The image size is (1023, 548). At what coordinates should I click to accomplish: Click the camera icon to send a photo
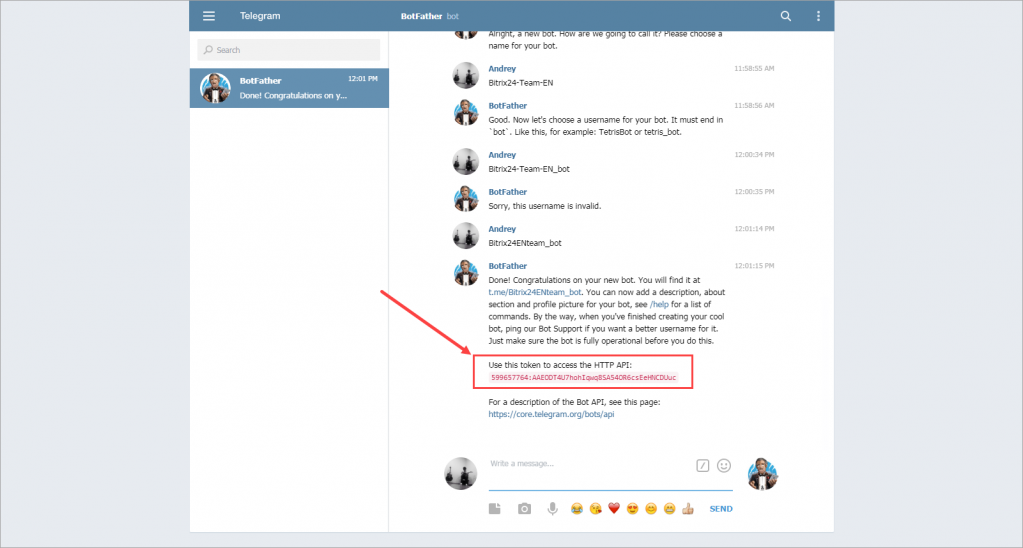click(524, 509)
